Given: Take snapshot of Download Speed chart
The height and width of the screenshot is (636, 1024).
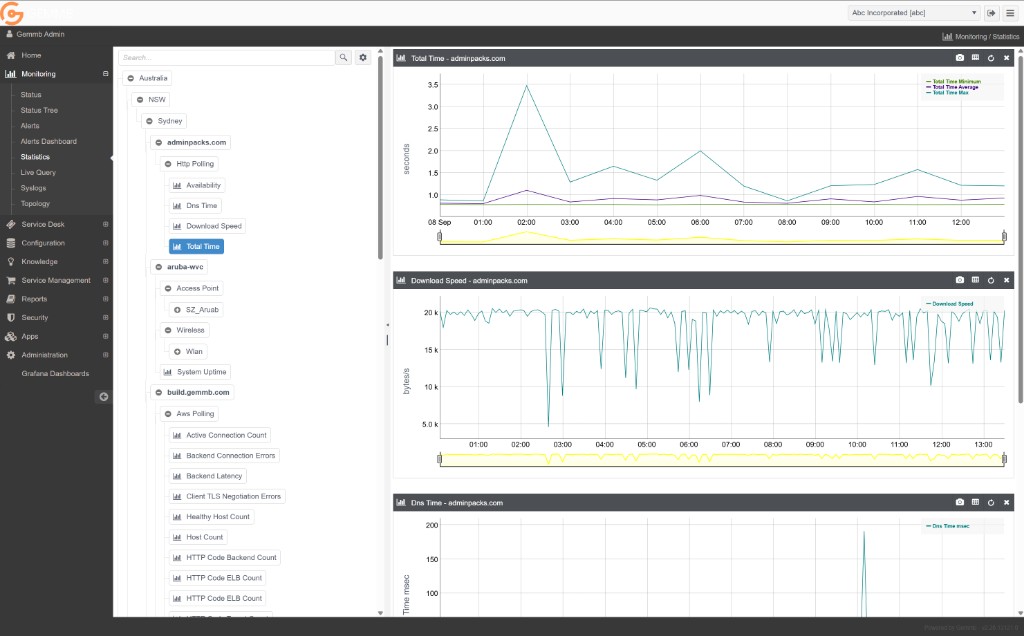Looking at the screenshot, I should 959,280.
